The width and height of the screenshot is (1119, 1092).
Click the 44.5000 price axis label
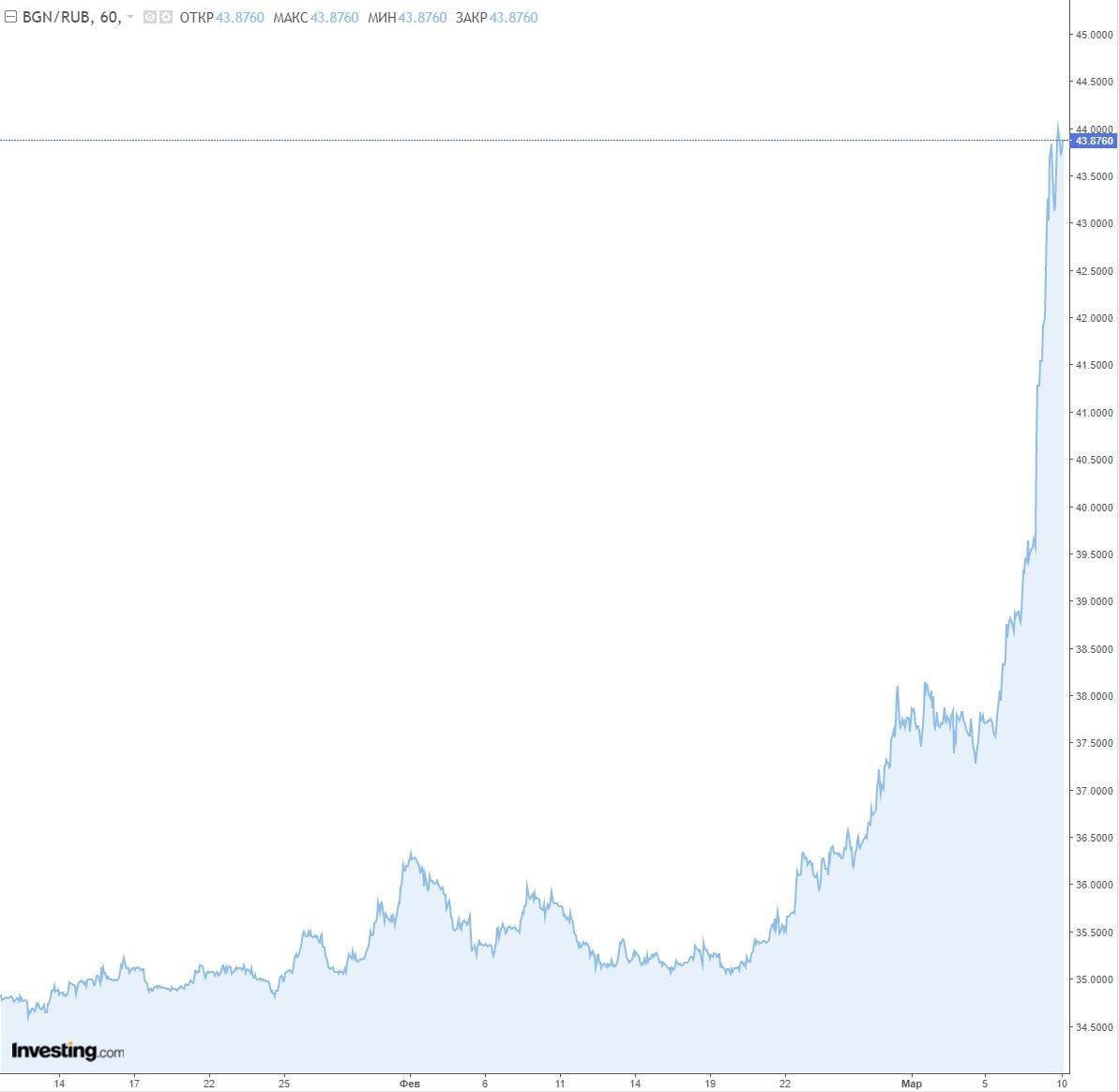point(1094,82)
